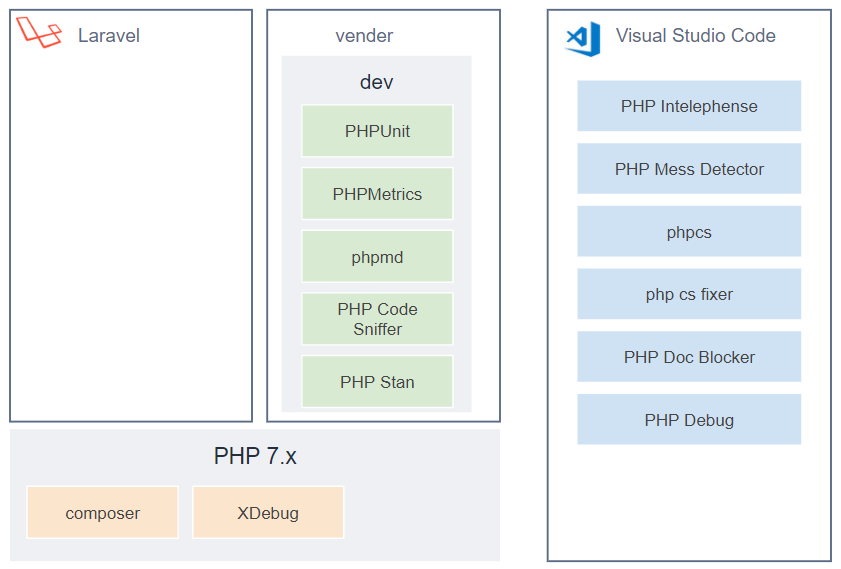This screenshot has height=569, width=841.
Task: Click the Visual Studio Code logo icon
Action: (583, 38)
